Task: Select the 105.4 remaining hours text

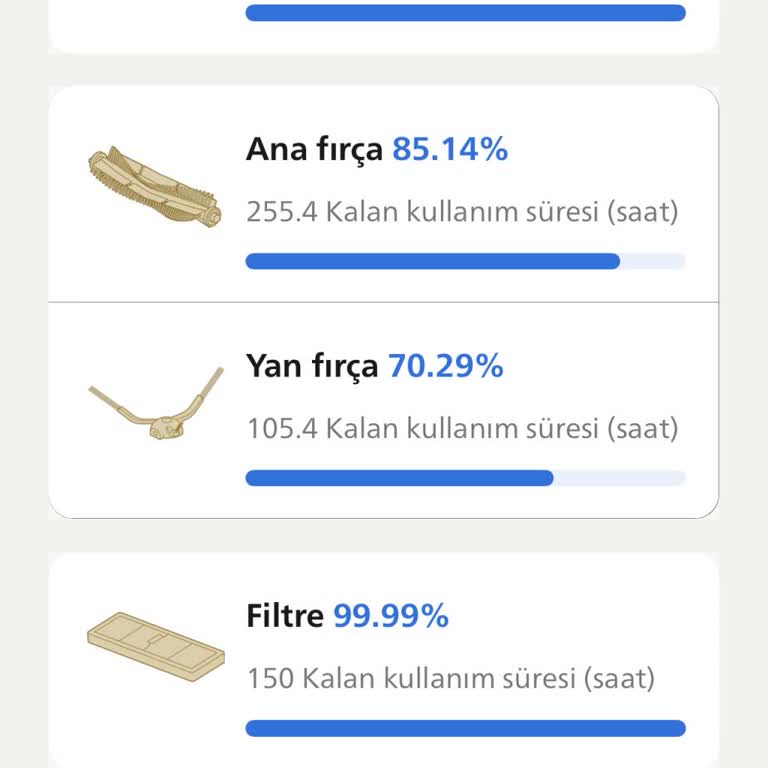Action: (x=462, y=429)
